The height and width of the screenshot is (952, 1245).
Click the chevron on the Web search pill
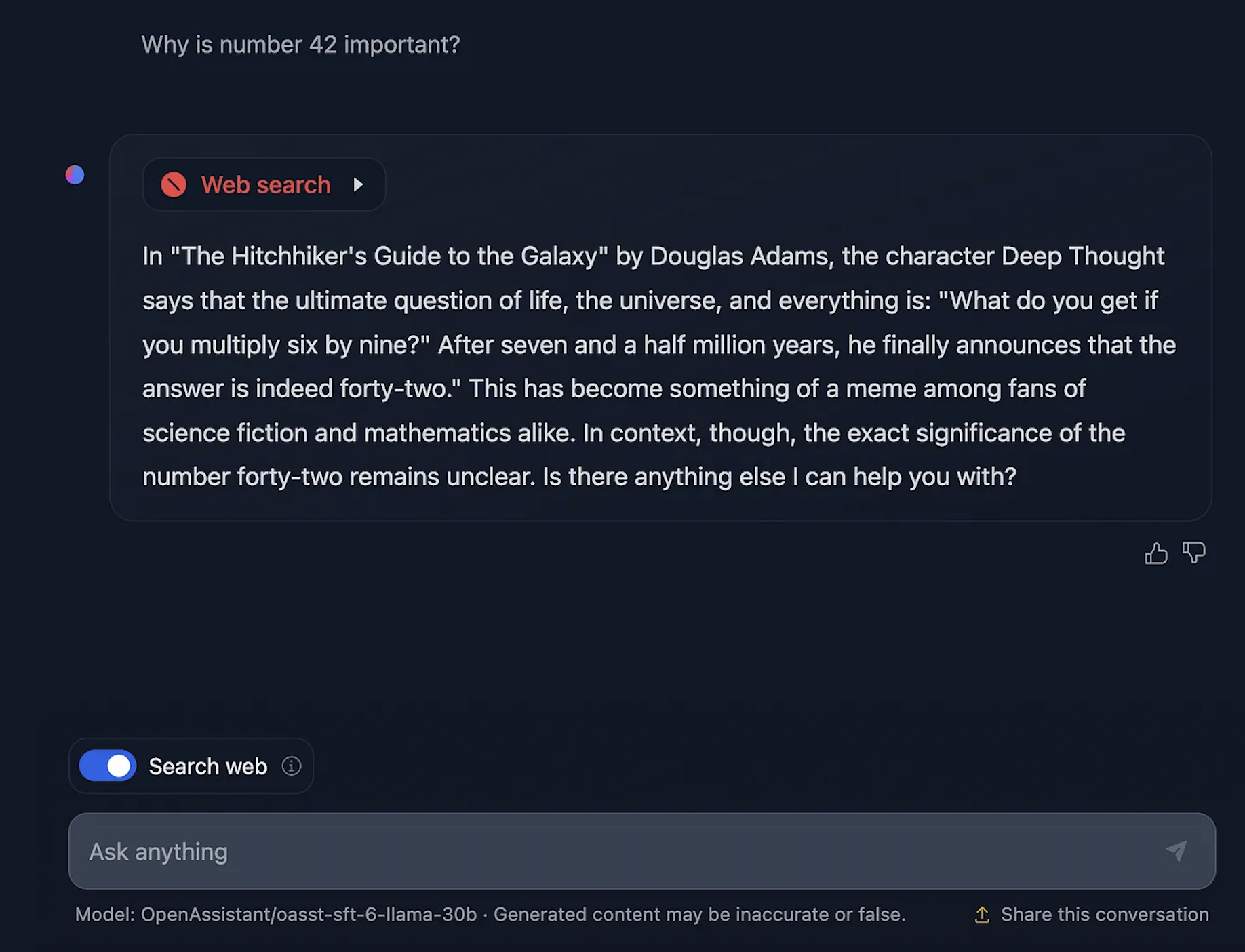click(x=359, y=184)
